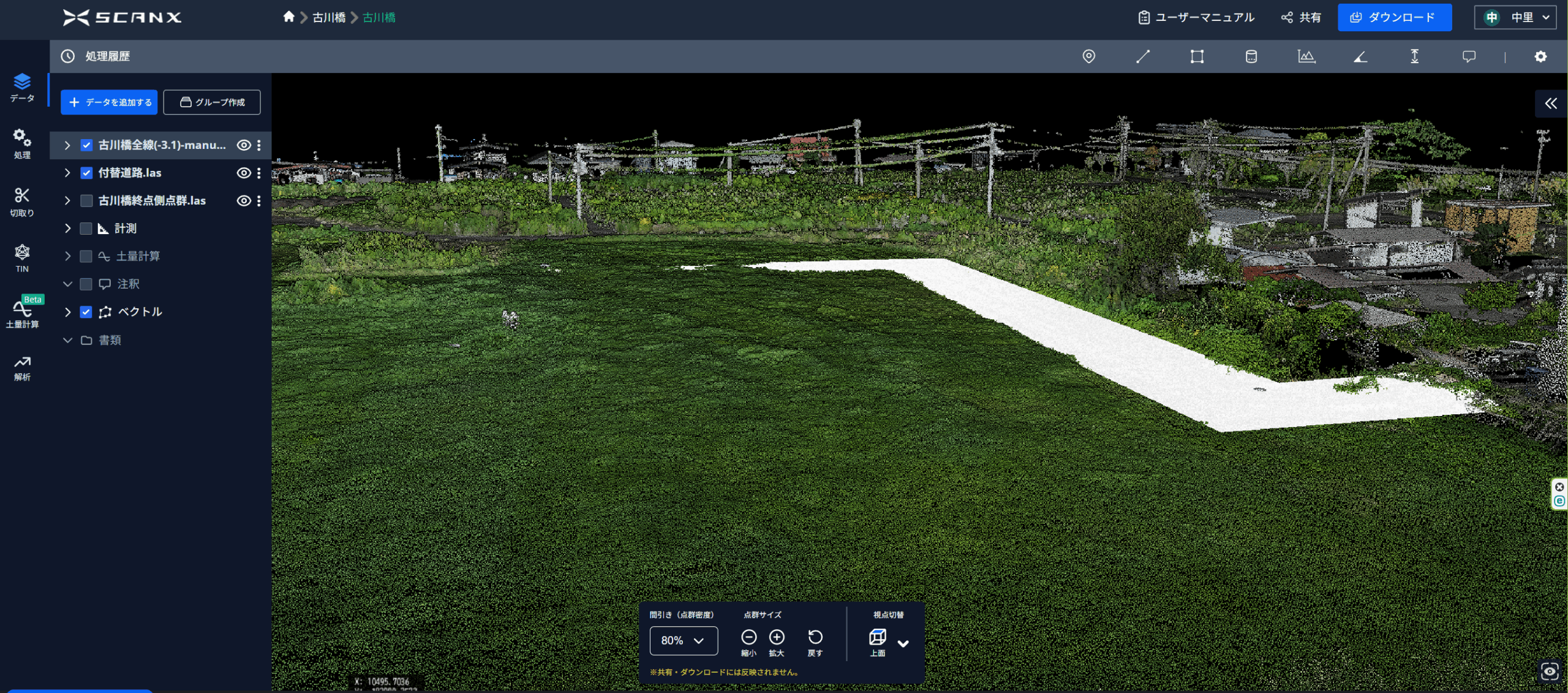Viewport: 1568px width, 693px height.
Task: Select the distance line measurement tool
Action: [x=1142, y=56]
